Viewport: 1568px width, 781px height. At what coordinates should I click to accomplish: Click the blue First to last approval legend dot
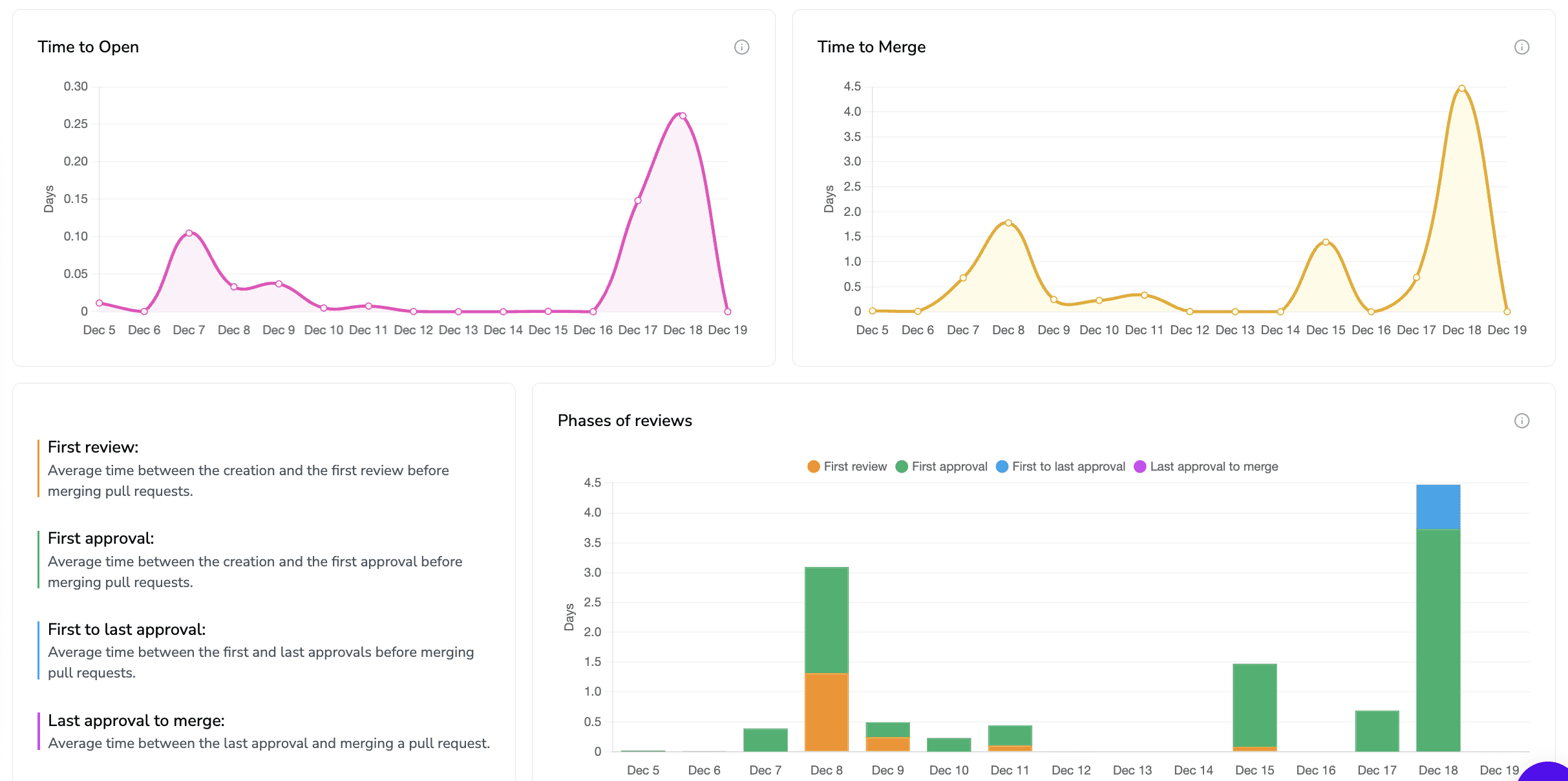[1001, 465]
